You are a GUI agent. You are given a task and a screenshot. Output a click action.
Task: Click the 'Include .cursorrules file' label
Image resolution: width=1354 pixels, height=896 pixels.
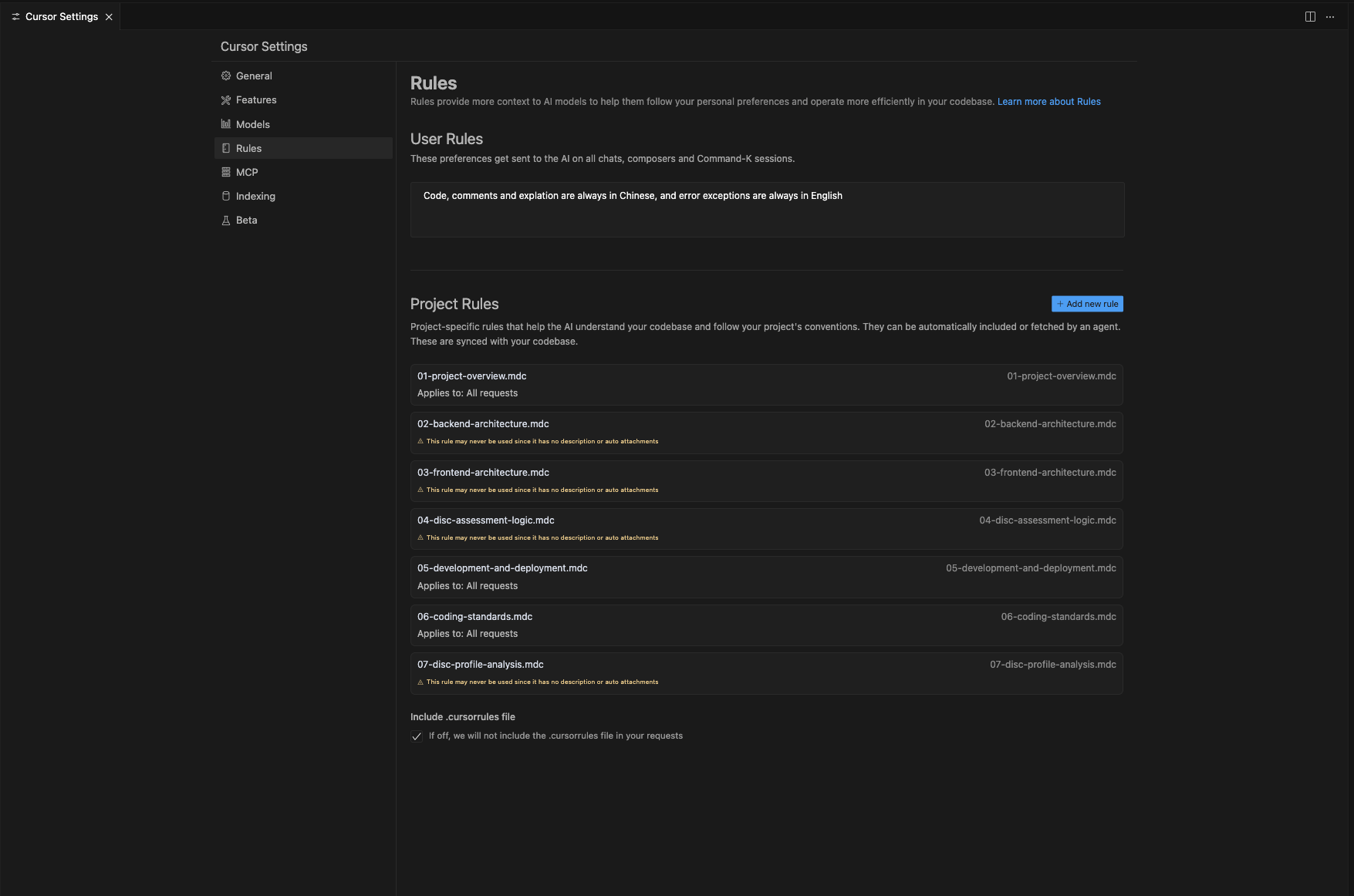463,717
